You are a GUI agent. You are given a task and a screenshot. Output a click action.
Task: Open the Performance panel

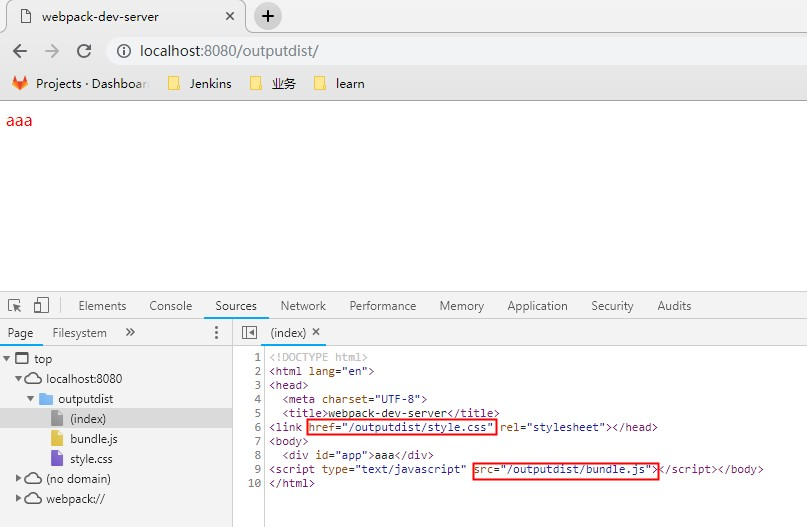382,306
